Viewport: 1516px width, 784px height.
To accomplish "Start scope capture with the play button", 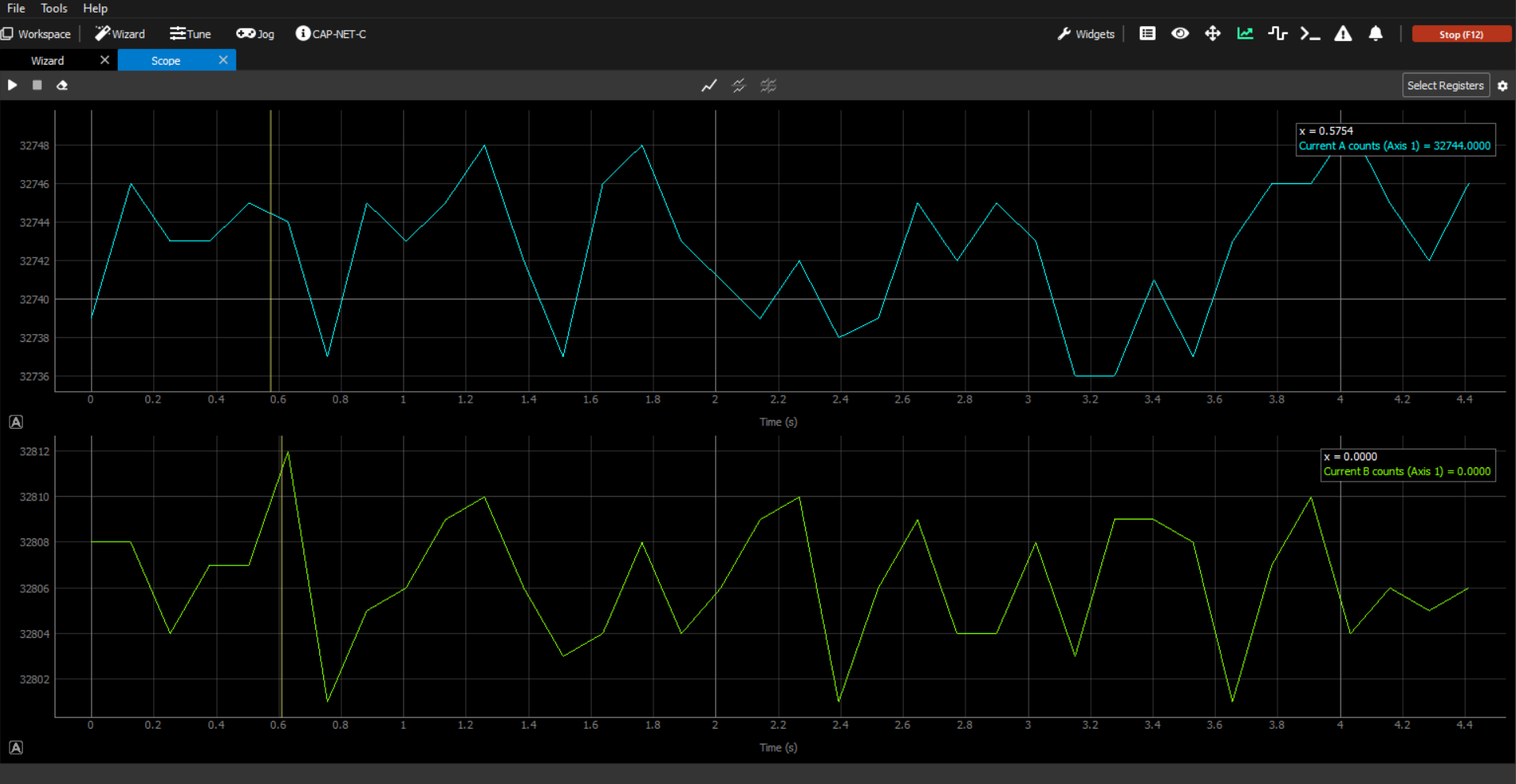I will 13,85.
